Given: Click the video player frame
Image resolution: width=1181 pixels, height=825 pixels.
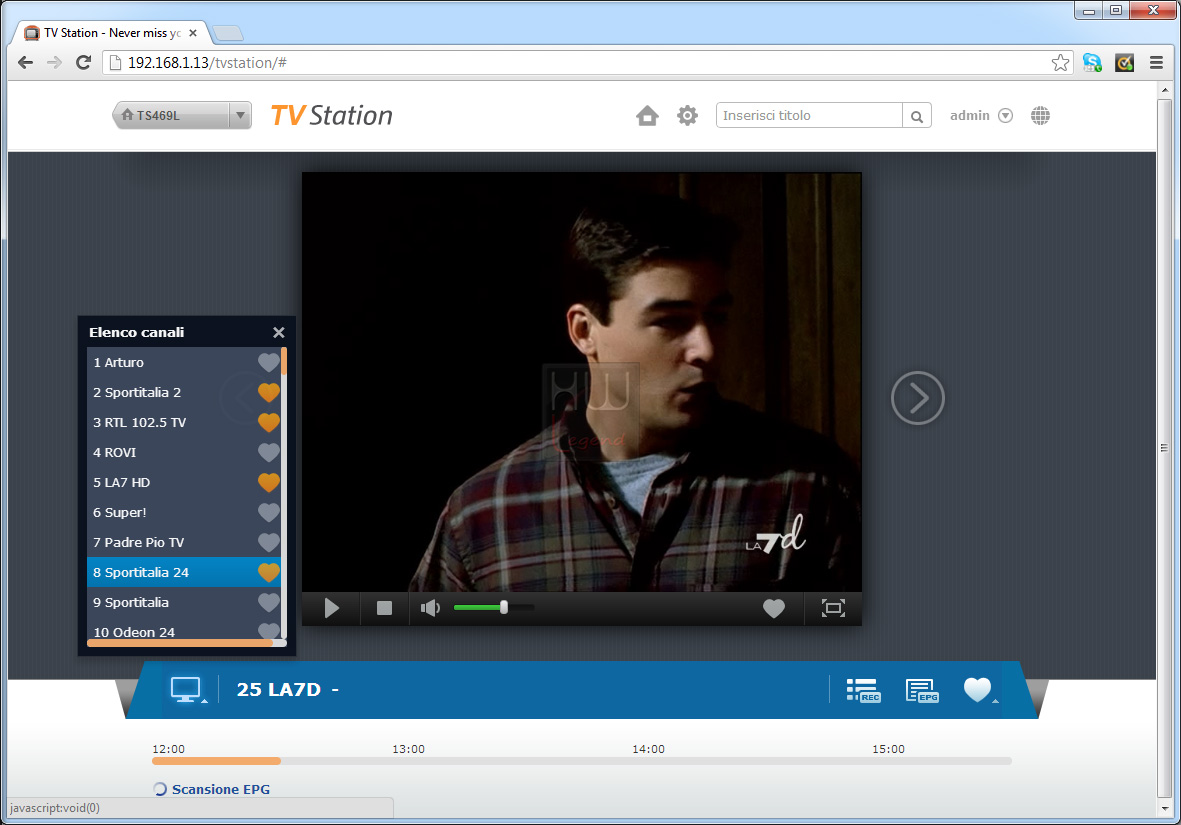Looking at the screenshot, I should [581, 382].
